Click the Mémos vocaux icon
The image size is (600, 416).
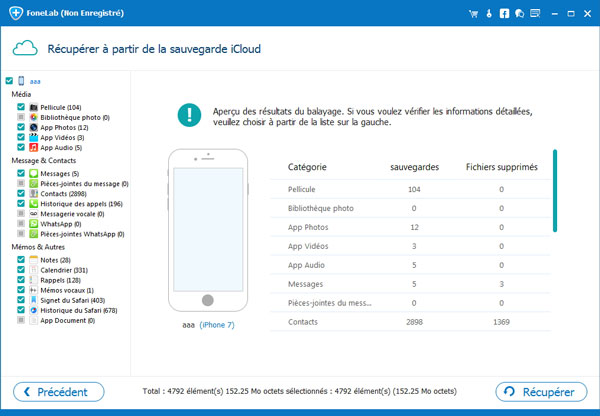(x=34, y=290)
